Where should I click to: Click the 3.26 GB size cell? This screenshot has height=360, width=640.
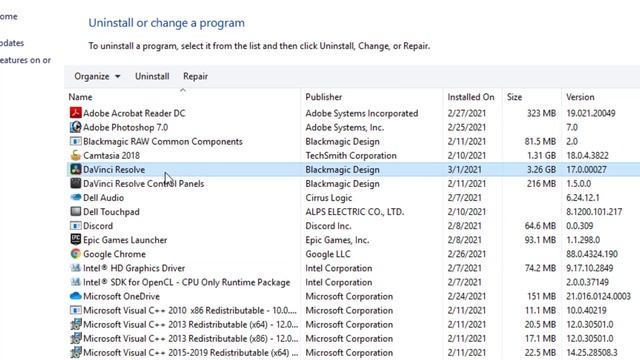[541, 169]
